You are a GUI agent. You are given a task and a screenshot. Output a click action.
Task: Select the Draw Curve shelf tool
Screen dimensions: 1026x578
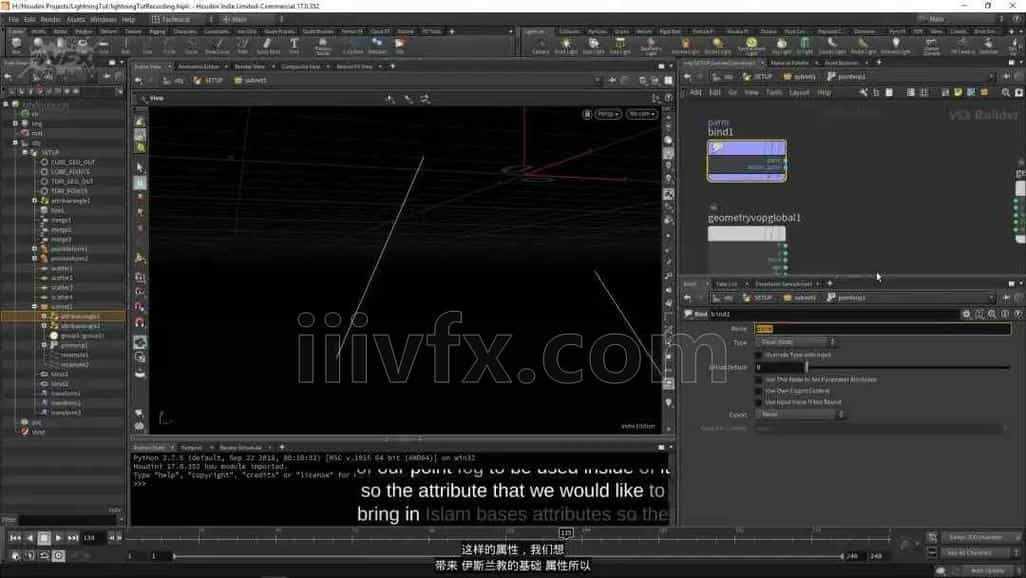click(217, 45)
